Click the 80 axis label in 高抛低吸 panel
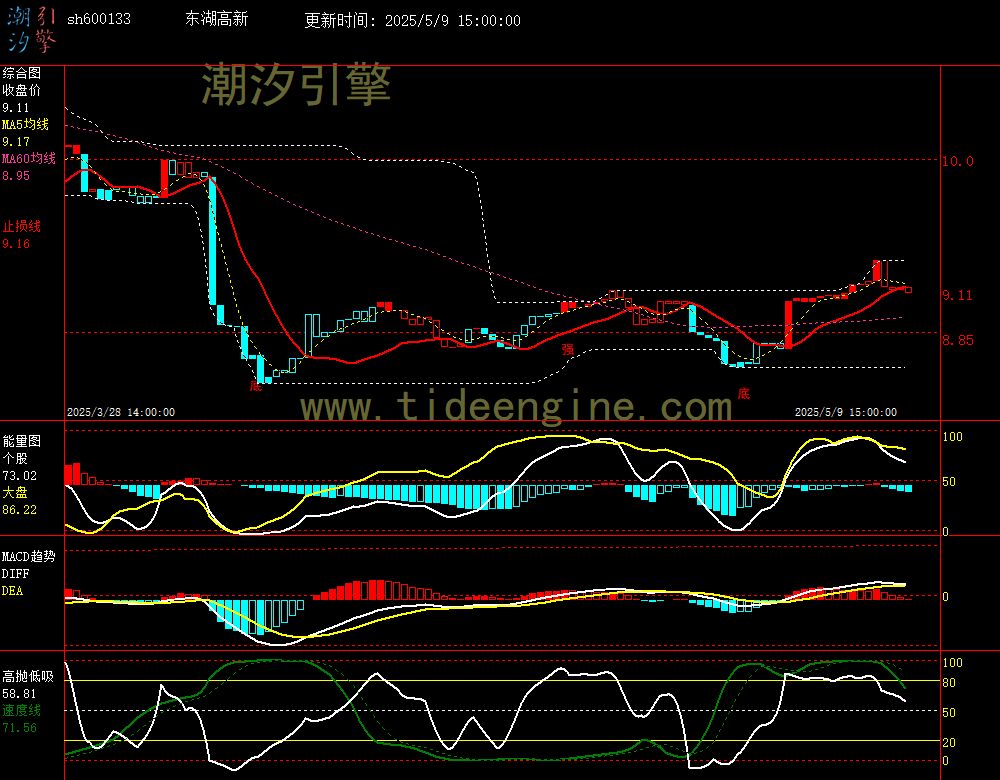Viewport: 1000px width, 780px height. click(x=949, y=683)
